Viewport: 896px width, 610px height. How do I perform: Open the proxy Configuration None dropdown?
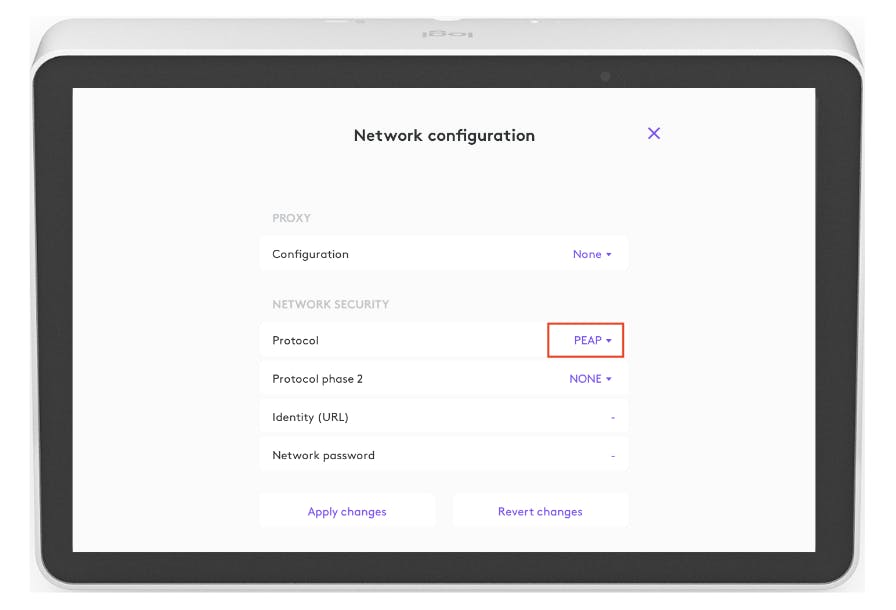coord(591,254)
